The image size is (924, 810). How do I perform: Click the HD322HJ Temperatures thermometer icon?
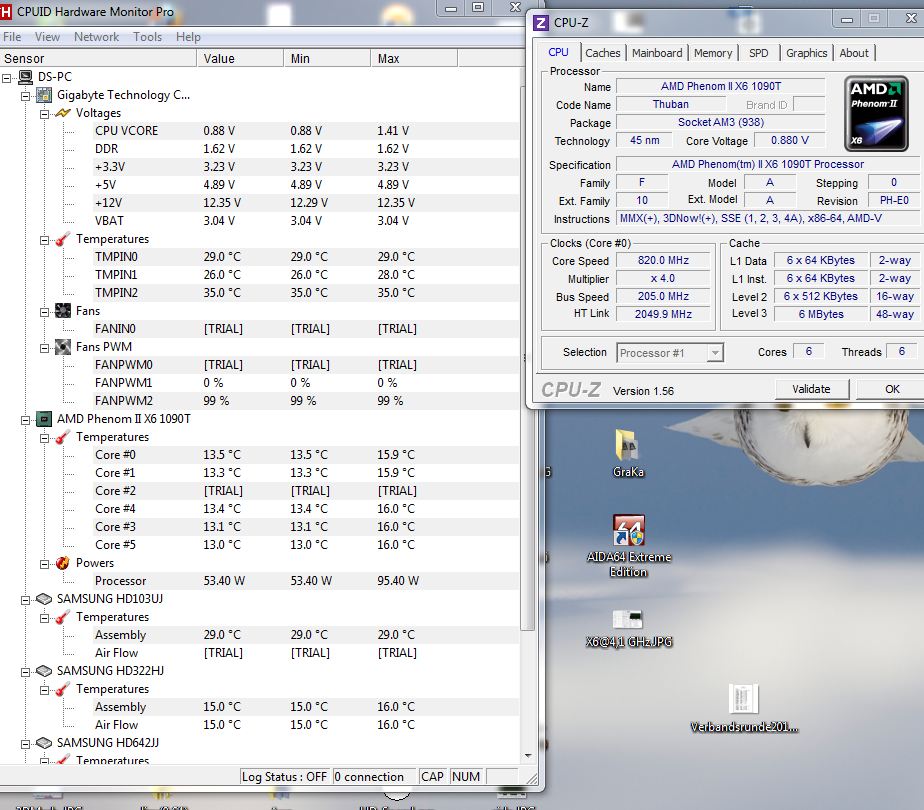pyautogui.click(x=63, y=689)
